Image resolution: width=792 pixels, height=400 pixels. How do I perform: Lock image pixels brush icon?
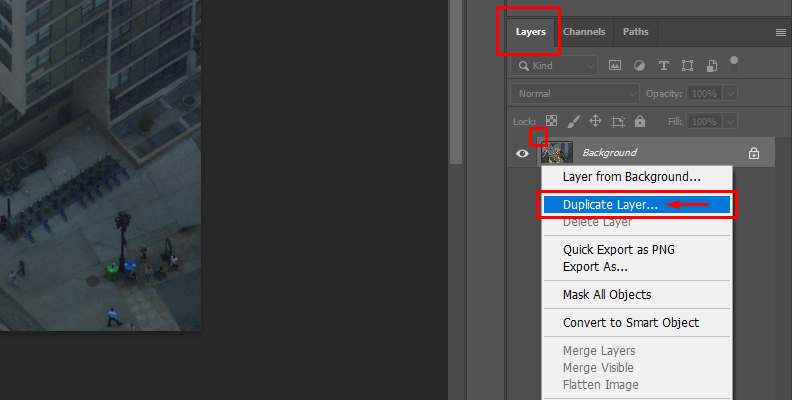click(573, 121)
